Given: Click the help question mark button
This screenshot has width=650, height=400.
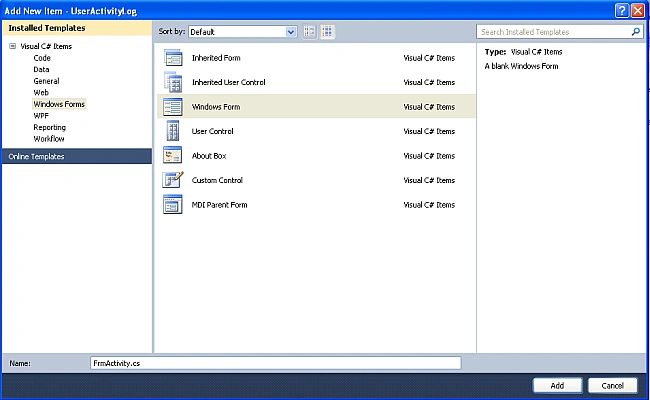Looking at the screenshot, I should 622,10.
